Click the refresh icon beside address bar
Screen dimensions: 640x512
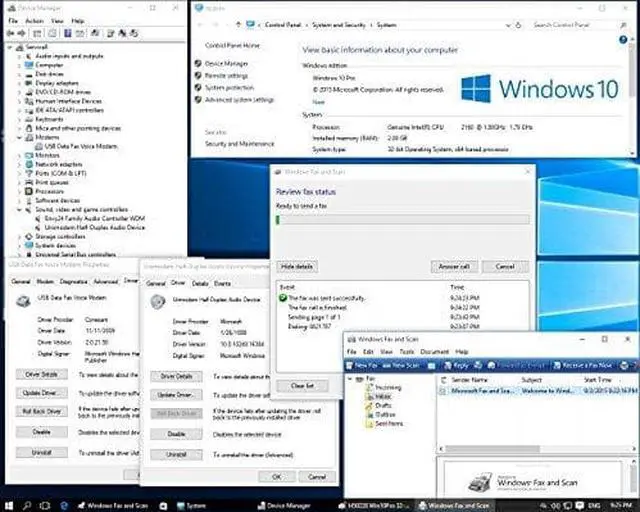[518, 25]
